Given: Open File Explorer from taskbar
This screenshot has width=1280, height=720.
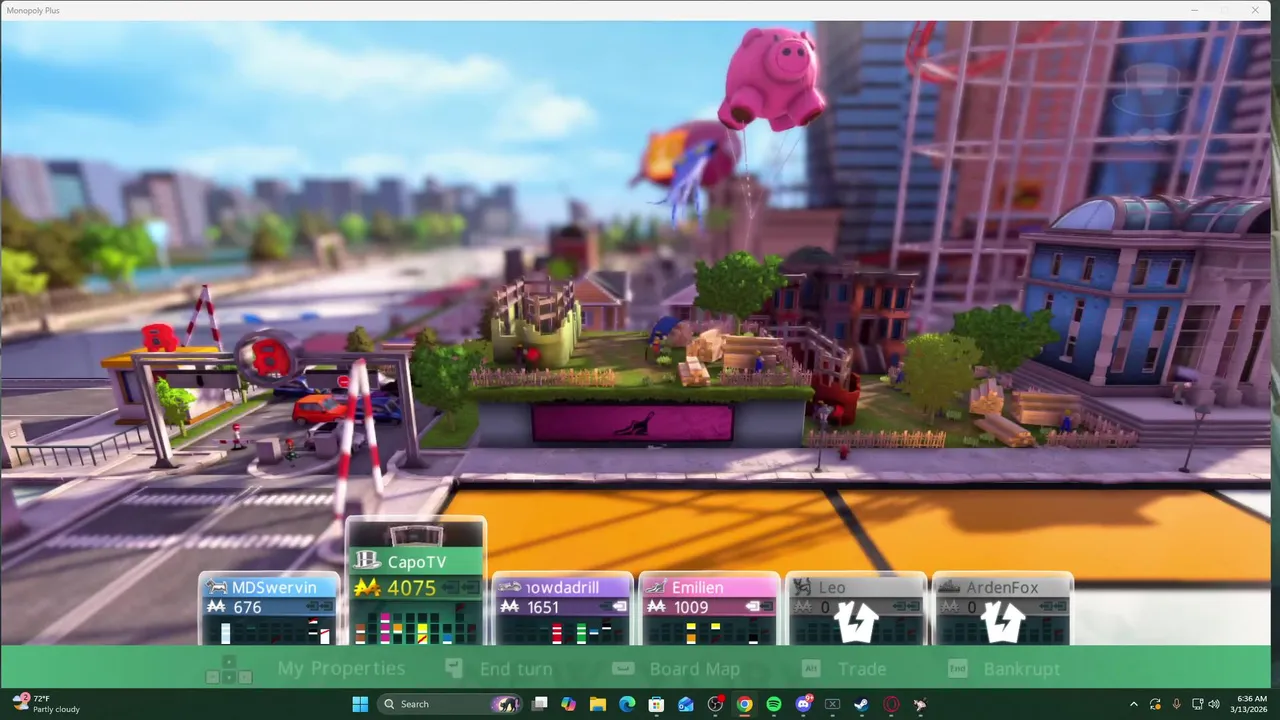Looking at the screenshot, I should coord(598,704).
